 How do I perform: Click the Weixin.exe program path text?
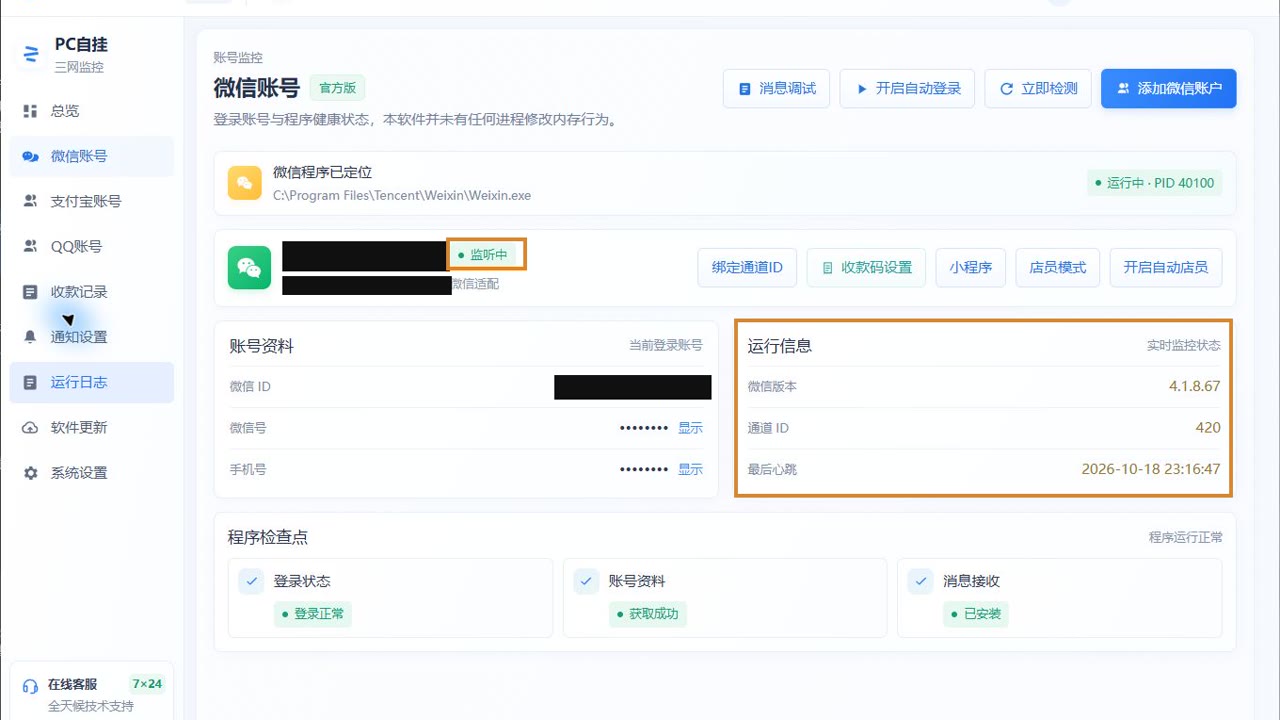pyautogui.click(x=402, y=195)
